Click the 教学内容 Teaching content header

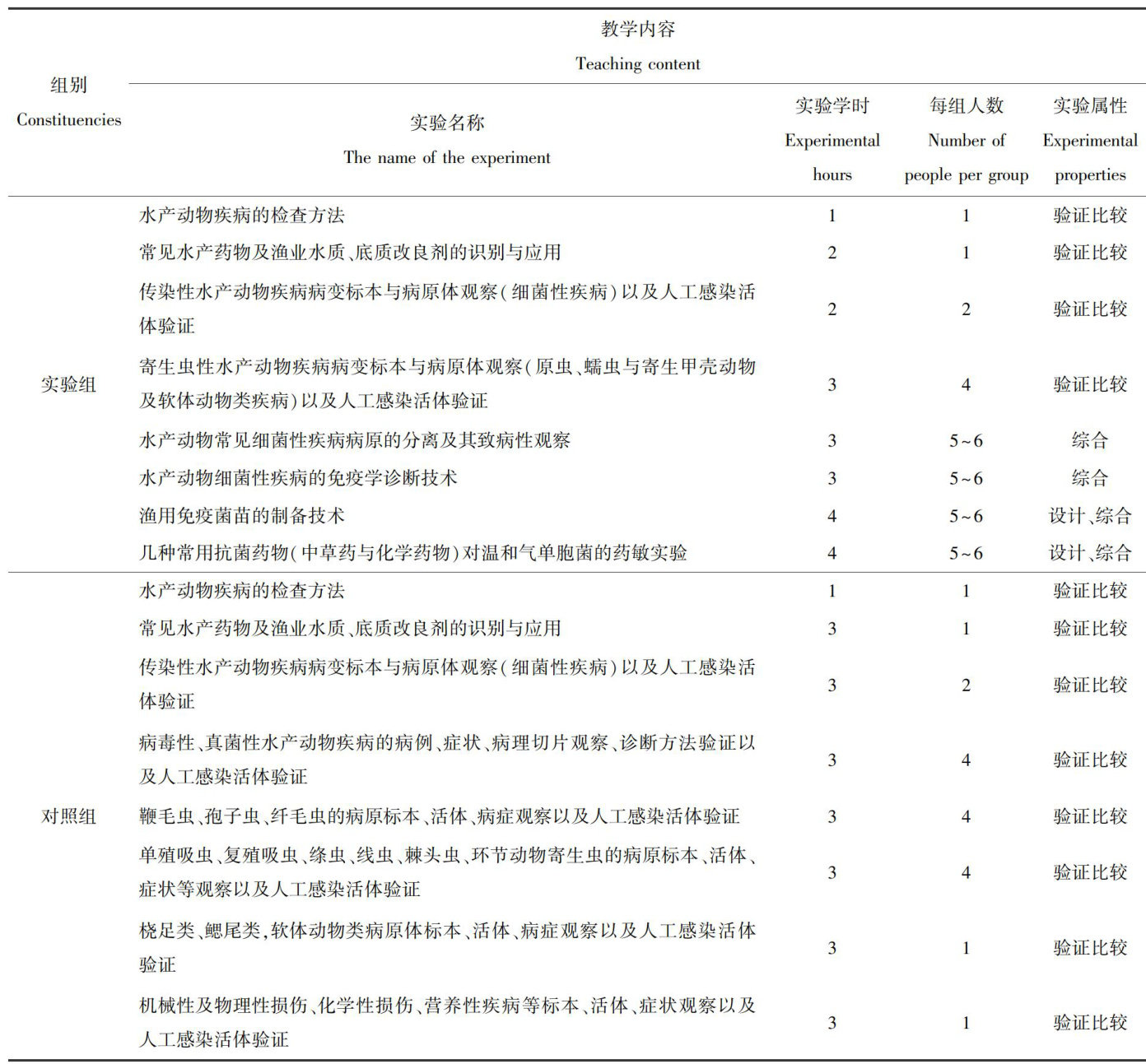(637, 46)
